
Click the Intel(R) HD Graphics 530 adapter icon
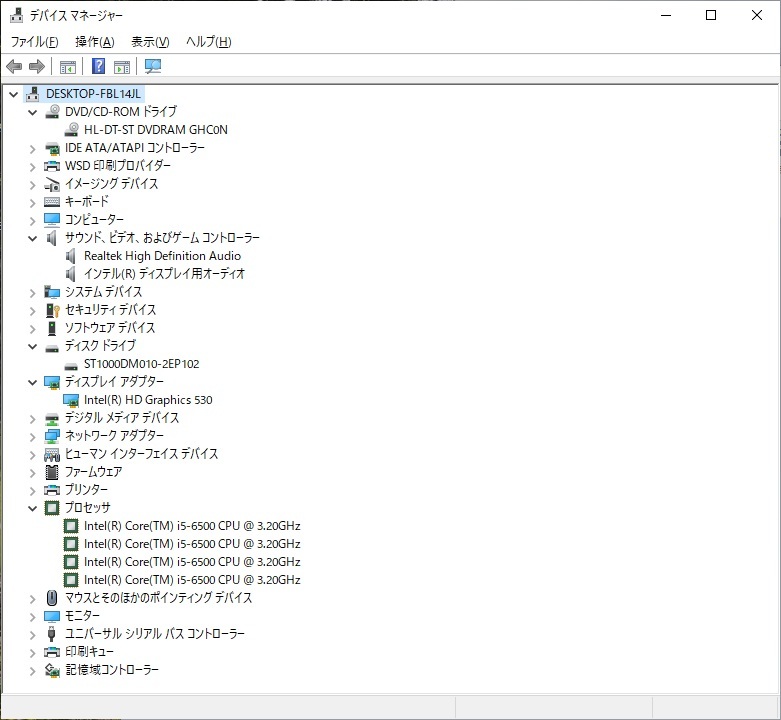71,400
